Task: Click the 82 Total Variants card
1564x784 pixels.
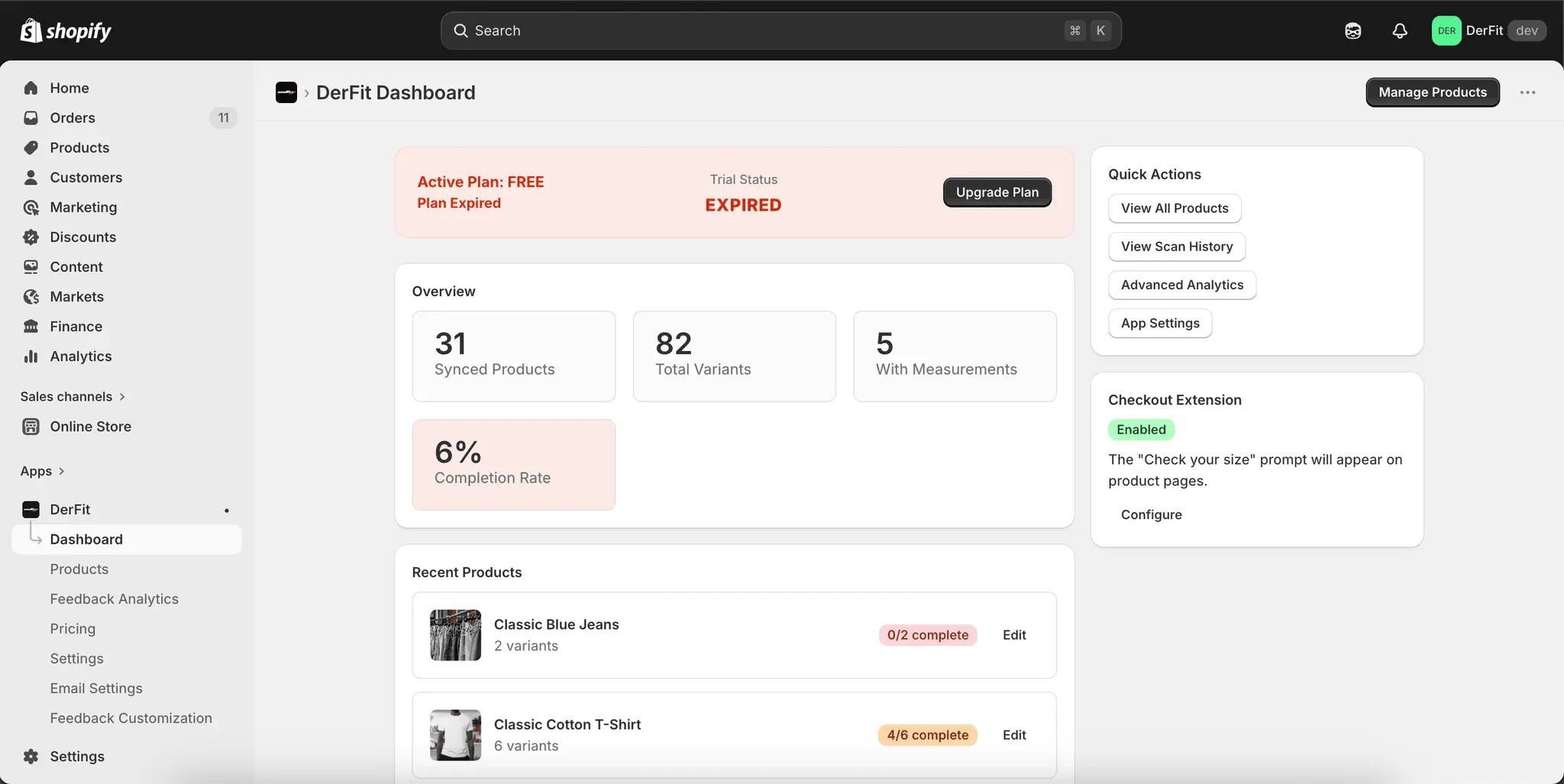Action: pos(735,356)
